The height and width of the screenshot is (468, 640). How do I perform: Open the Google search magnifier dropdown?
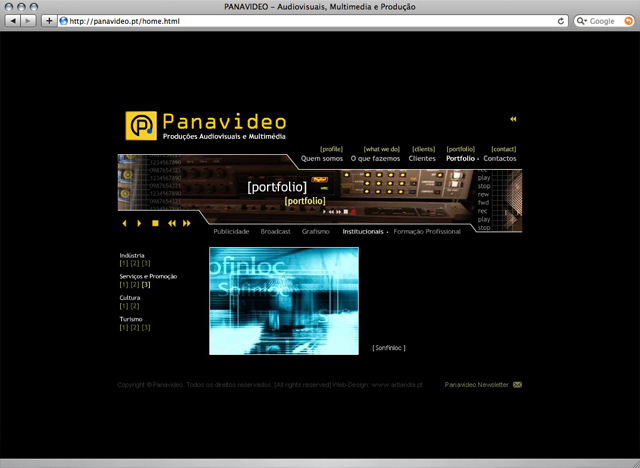click(x=582, y=21)
